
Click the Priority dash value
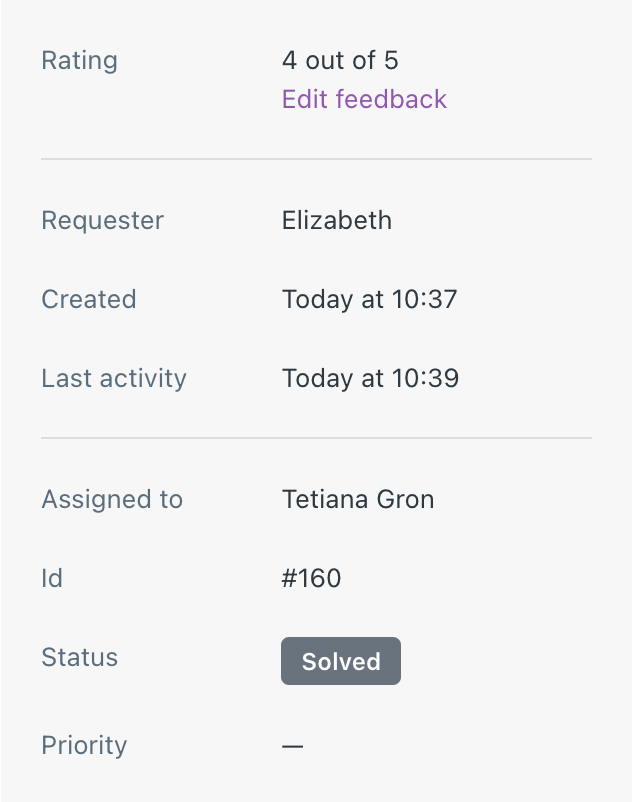[292, 746]
